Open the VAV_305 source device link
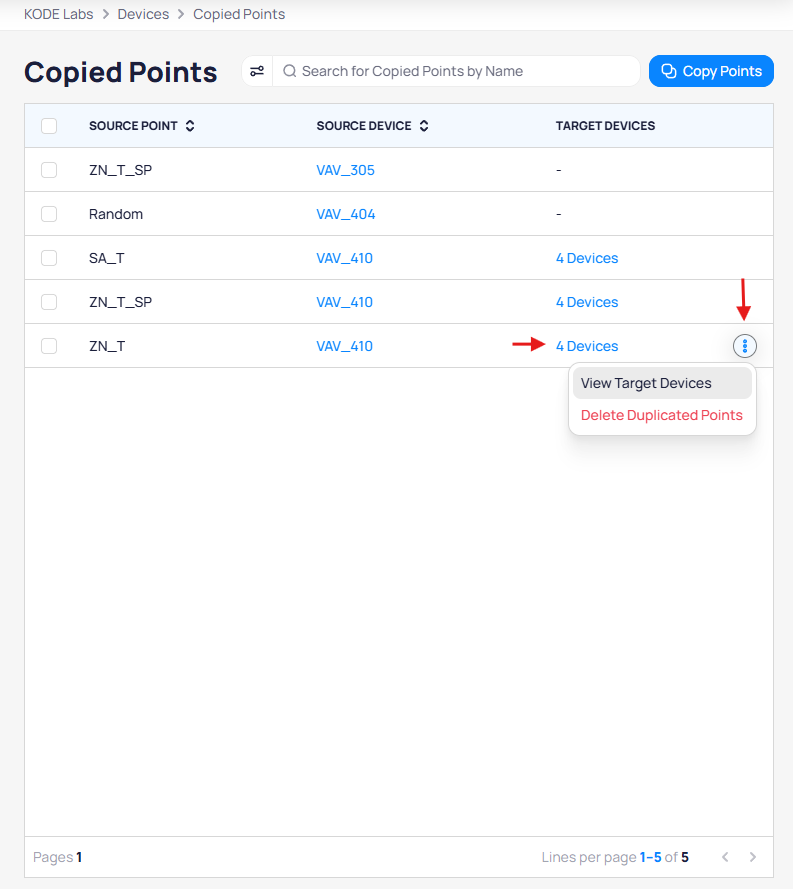The width and height of the screenshot is (793, 889). click(x=345, y=170)
